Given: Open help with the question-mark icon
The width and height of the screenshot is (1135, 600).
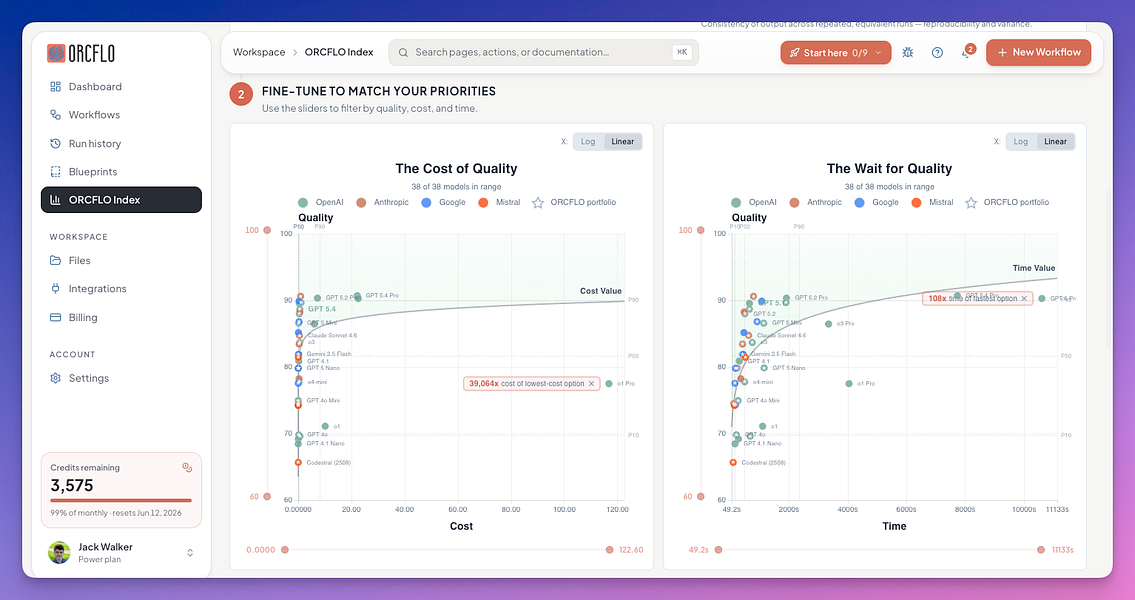Looking at the screenshot, I should (x=937, y=52).
